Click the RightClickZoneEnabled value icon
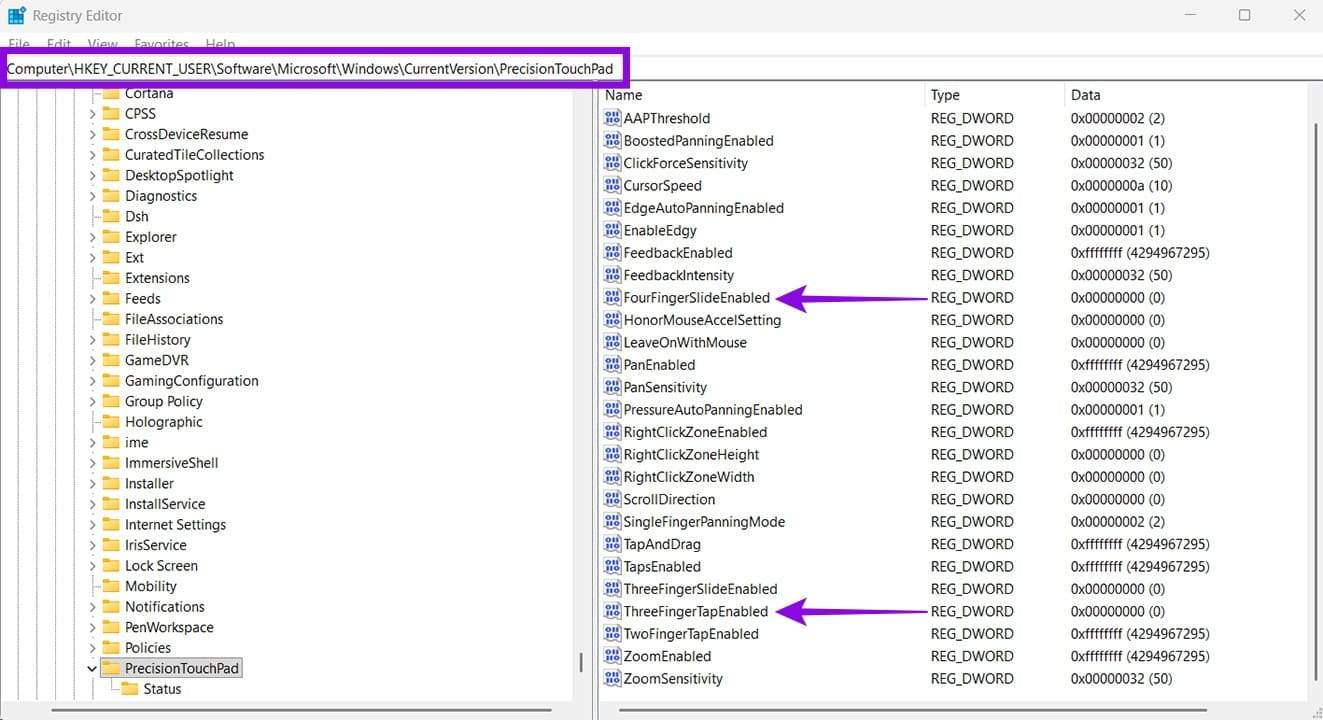This screenshot has height=720, width=1323. (612, 432)
